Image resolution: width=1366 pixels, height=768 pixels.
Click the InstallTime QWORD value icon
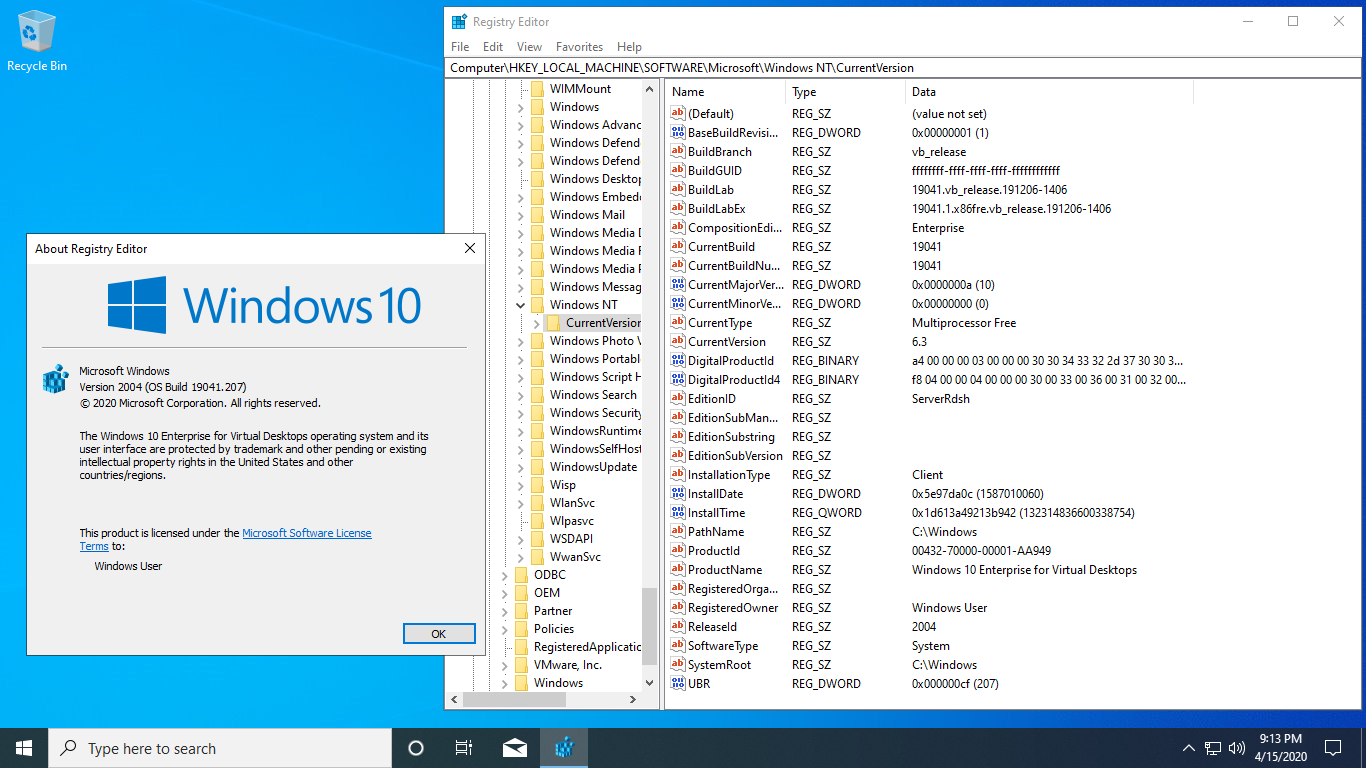pos(678,513)
